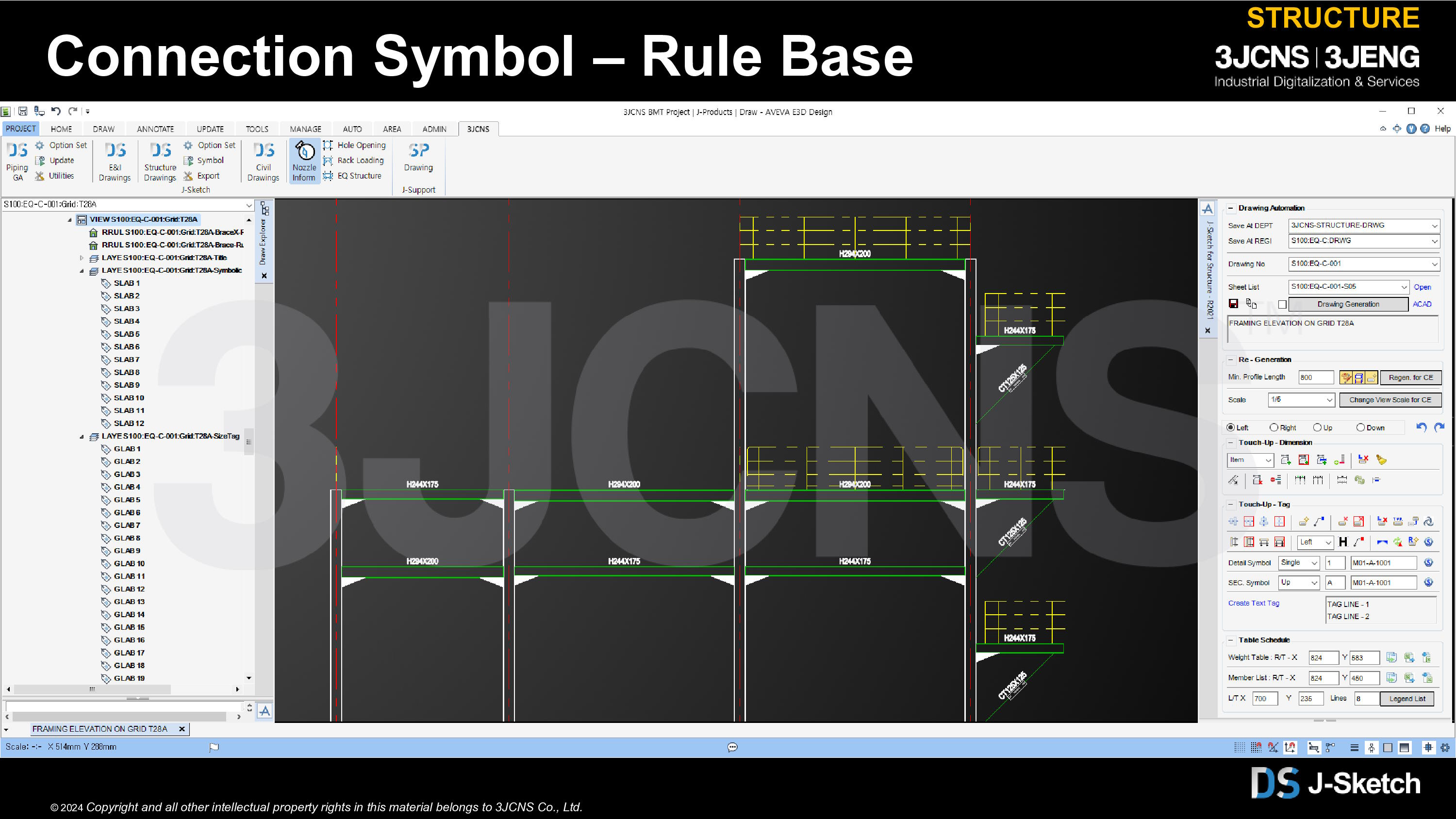Select GLAB 10 in the tree
This screenshot has height=819, width=1456.
129,563
